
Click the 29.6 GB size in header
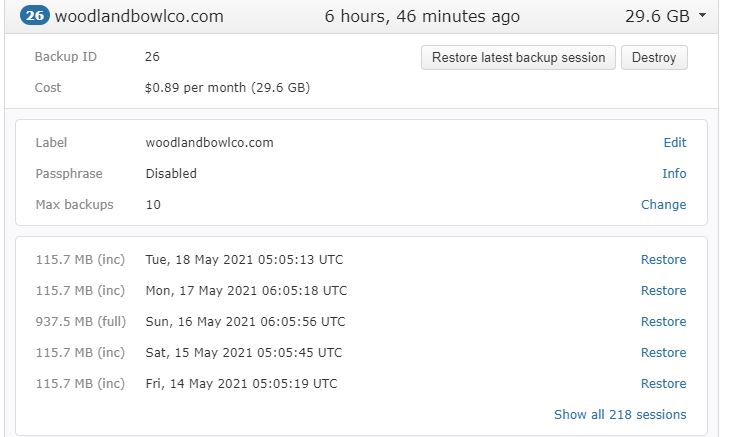[659, 16]
